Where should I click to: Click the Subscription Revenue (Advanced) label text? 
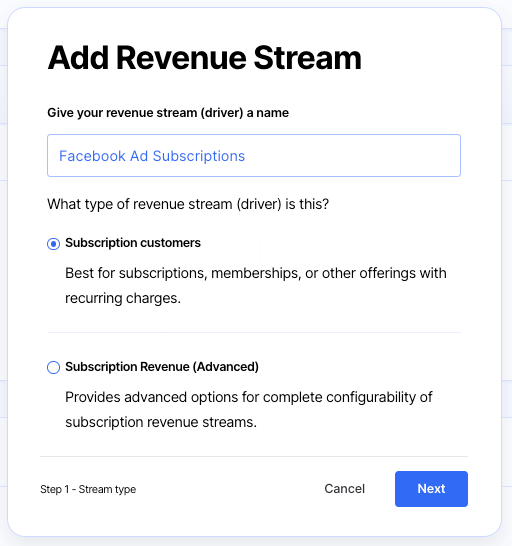click(162, 367)
